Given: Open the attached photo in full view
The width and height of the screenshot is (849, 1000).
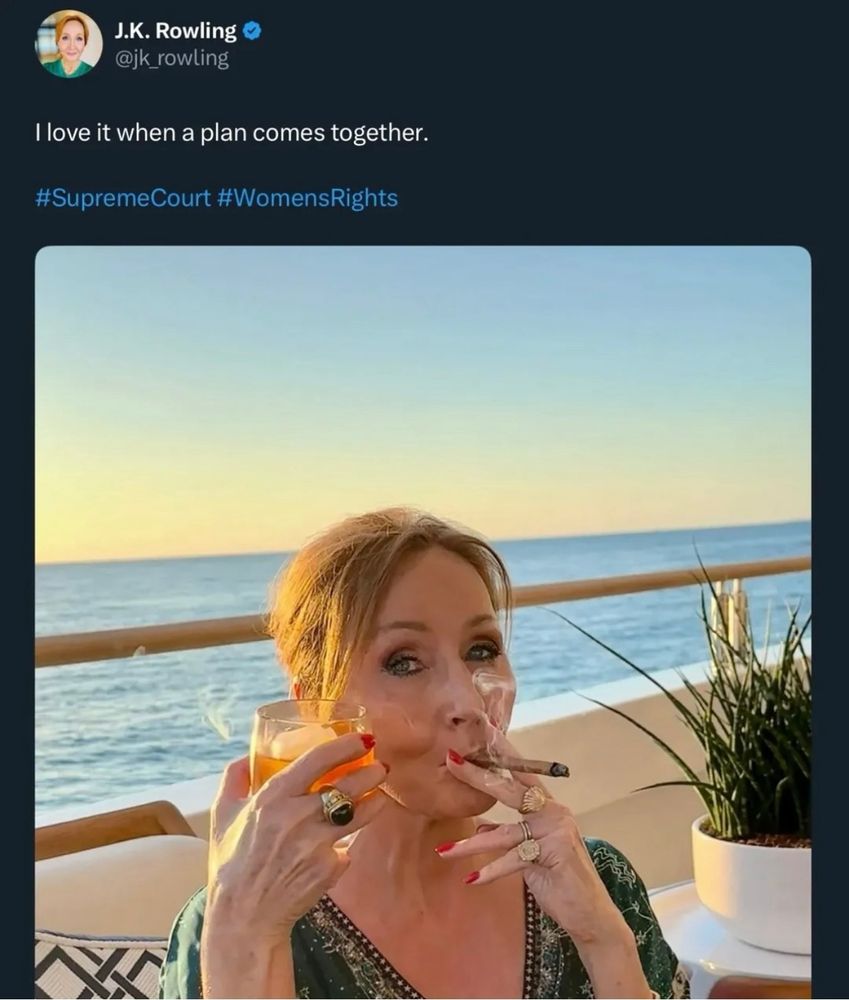Looking at the screenshot, I should (423, 622).
